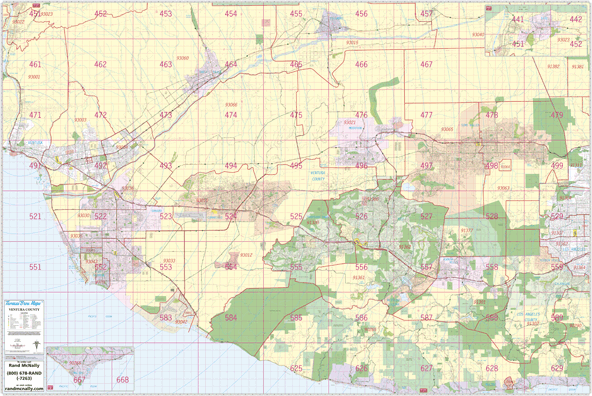
Task: Click grid number 441 in the top-right inset
Action: point(518,19)
